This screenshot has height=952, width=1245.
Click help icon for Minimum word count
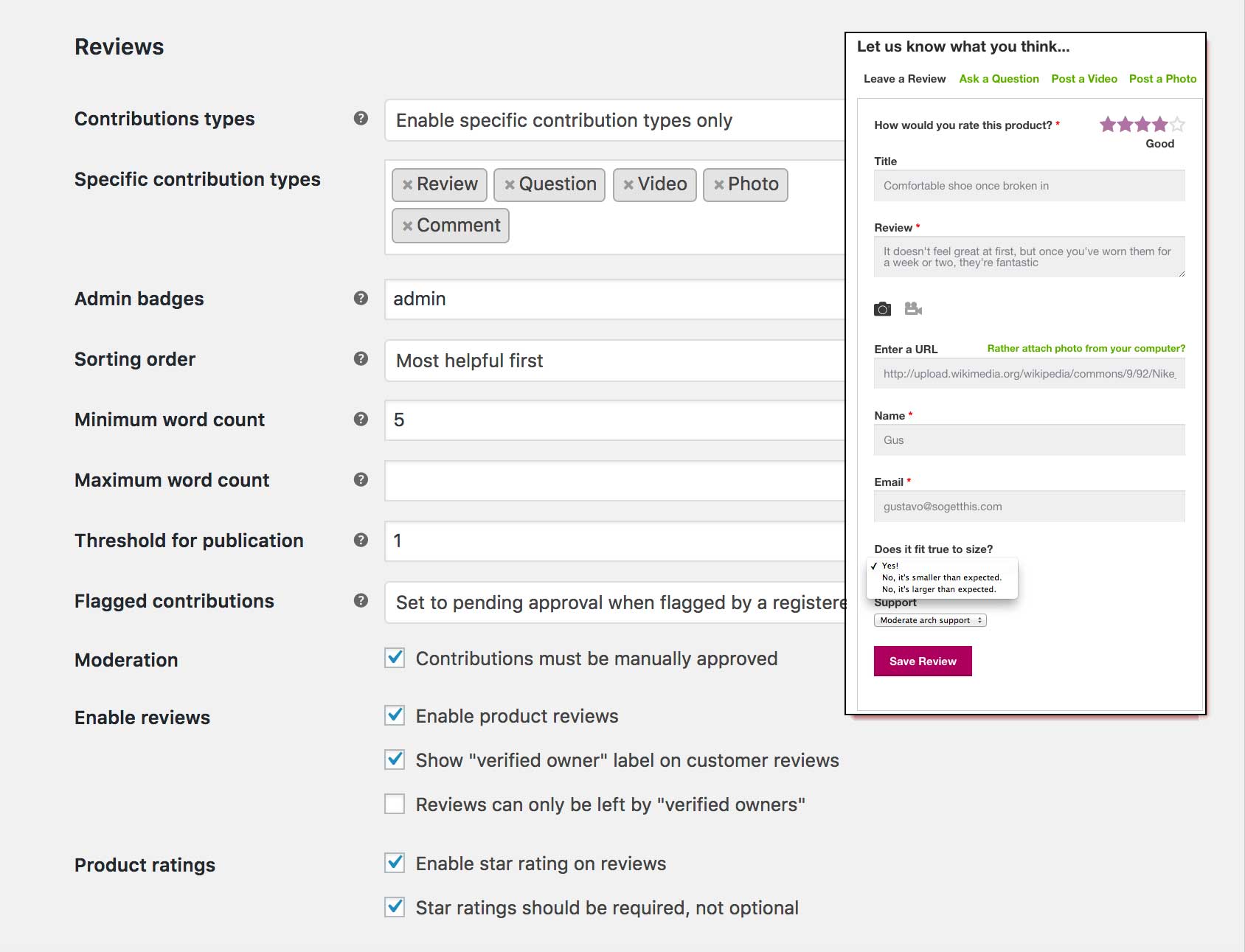(x=361, y=419)
